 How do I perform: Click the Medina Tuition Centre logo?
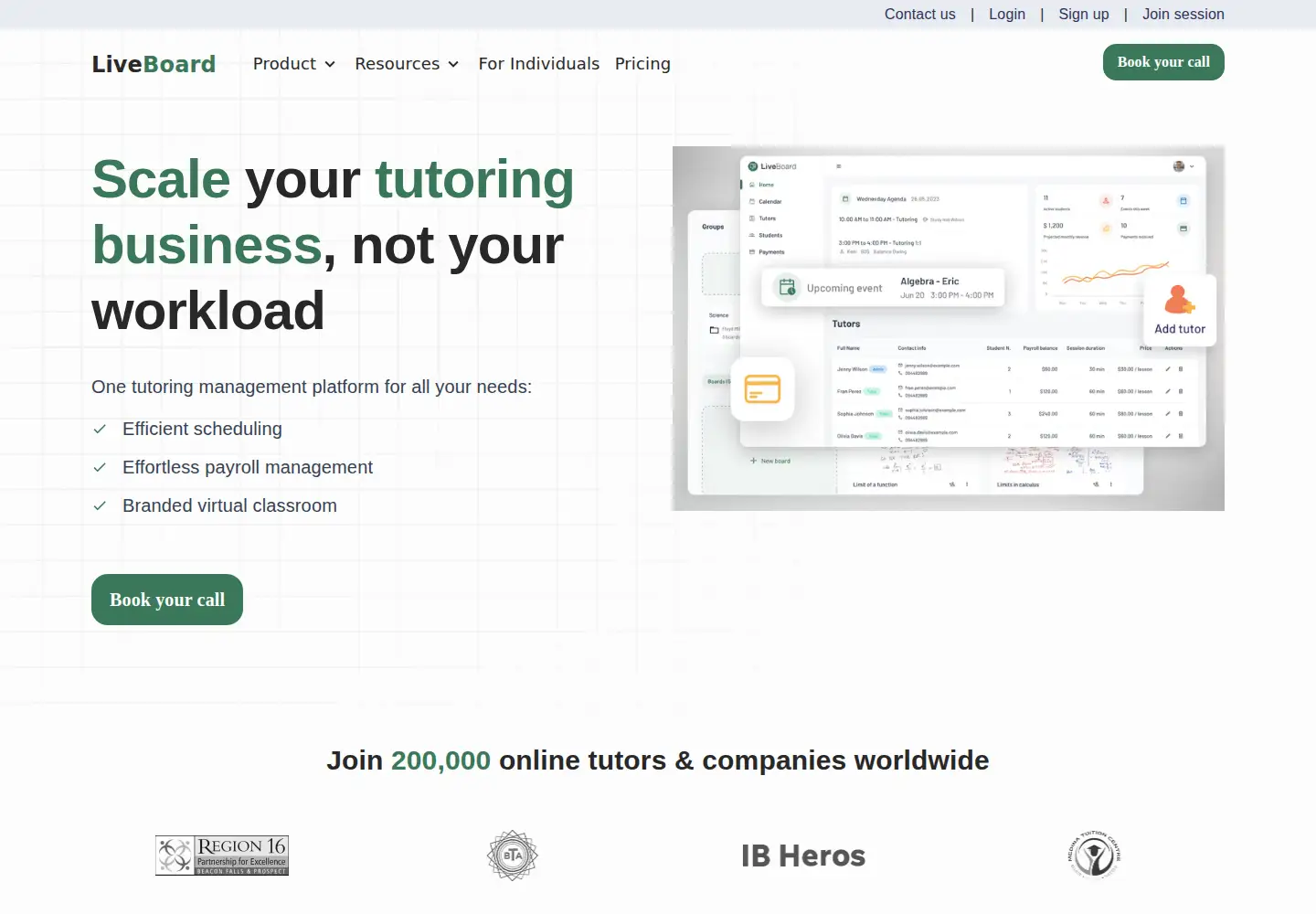coord(1094,855)
